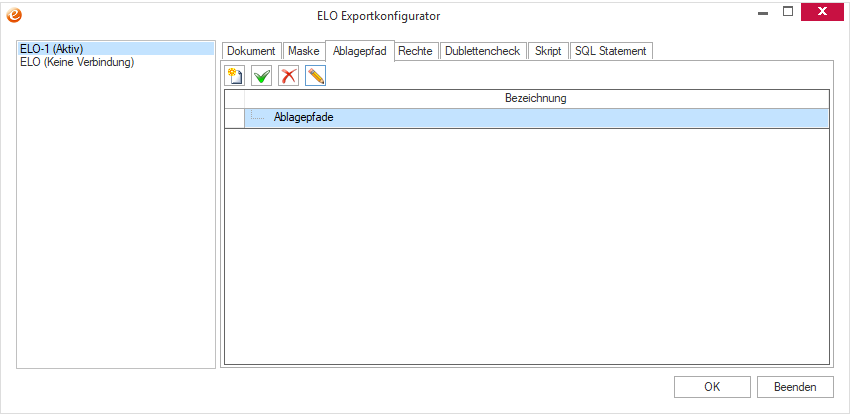The height and width of the screenshot is (414, 850).
Task: Click the Beenden button
Action: click(796, 387)
